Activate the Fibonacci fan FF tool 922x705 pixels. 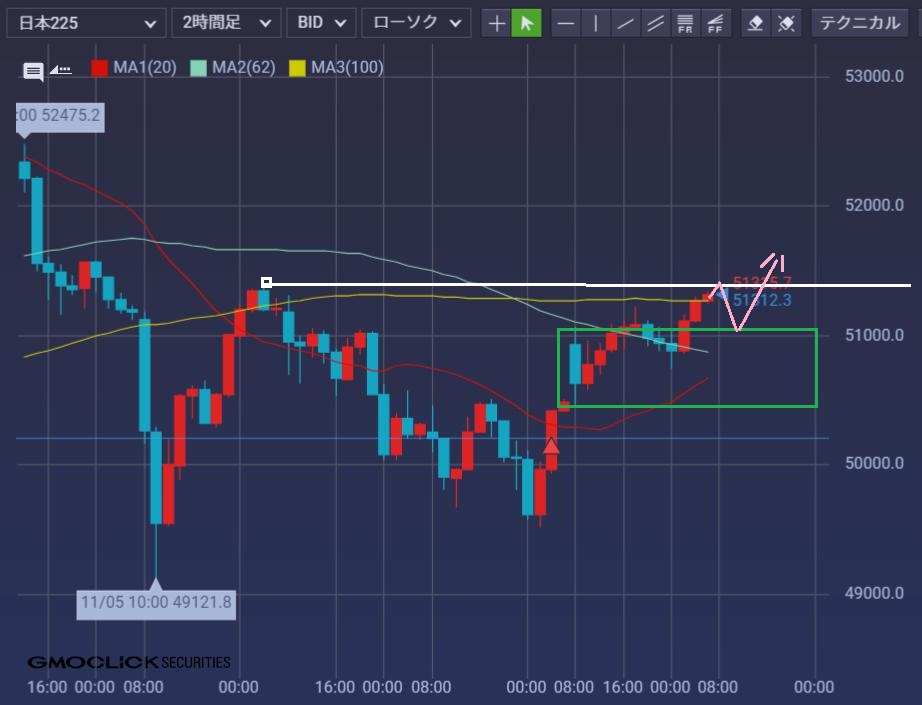pyautogui.click(x=715, y=23)
